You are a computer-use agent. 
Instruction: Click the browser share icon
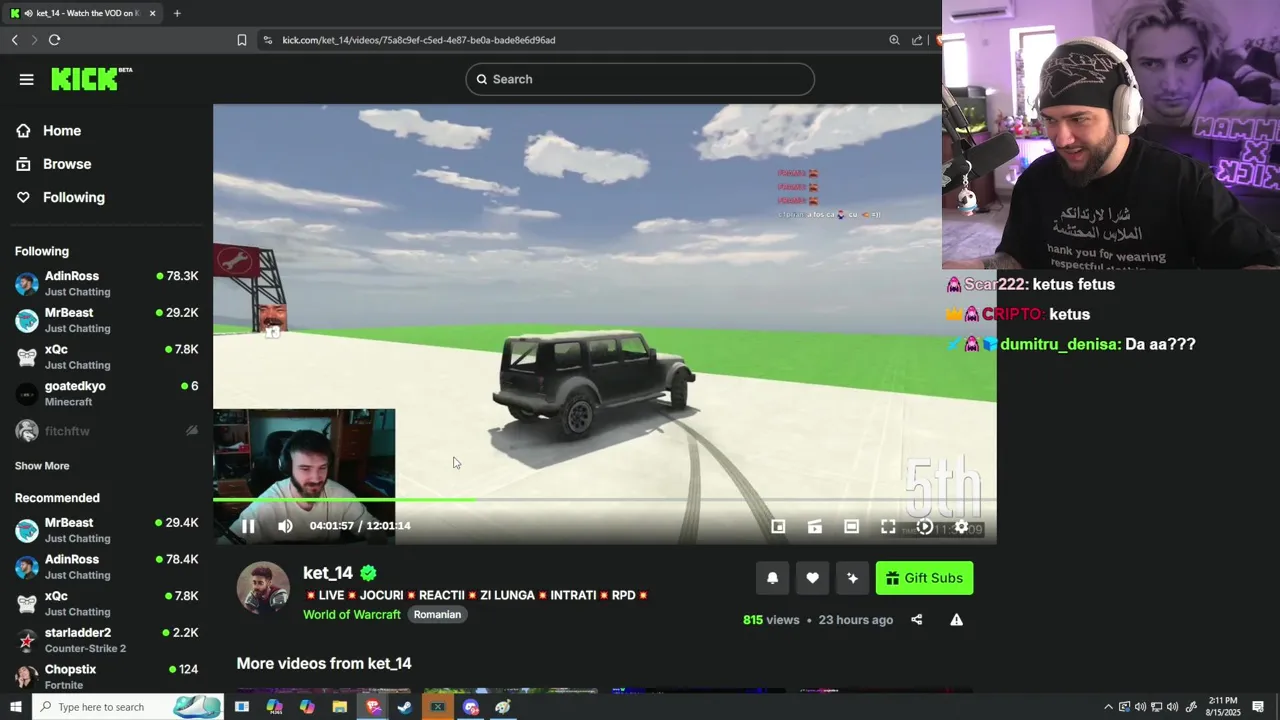pos(917,40)
